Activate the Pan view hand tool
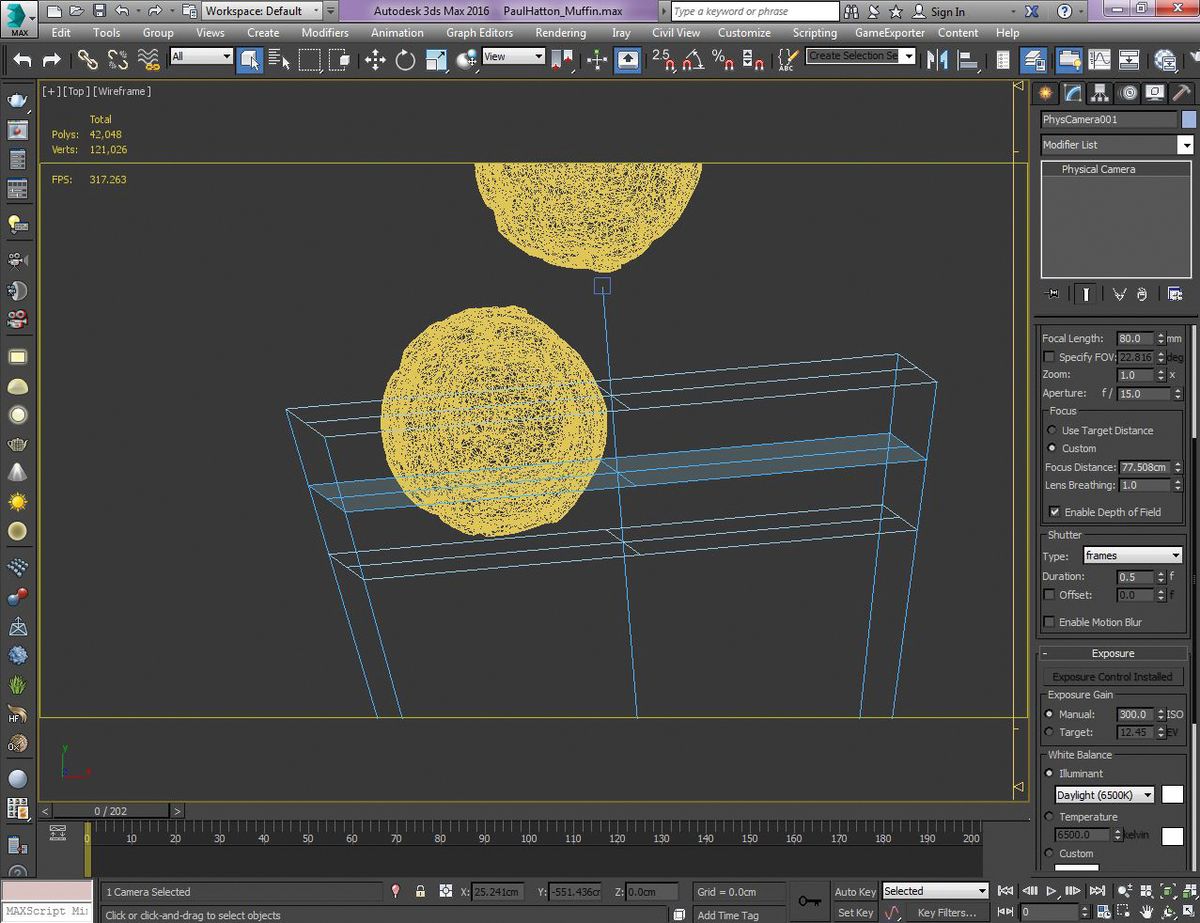The height and width of the screenshot is (923, 1200). click(1146, 911)
